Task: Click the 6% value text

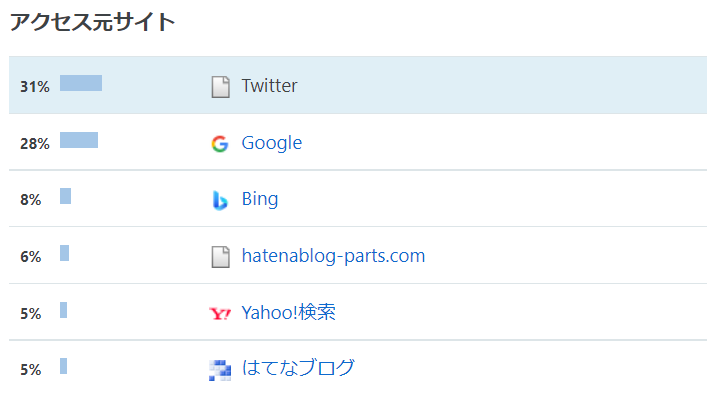Action: coord(31,257)
